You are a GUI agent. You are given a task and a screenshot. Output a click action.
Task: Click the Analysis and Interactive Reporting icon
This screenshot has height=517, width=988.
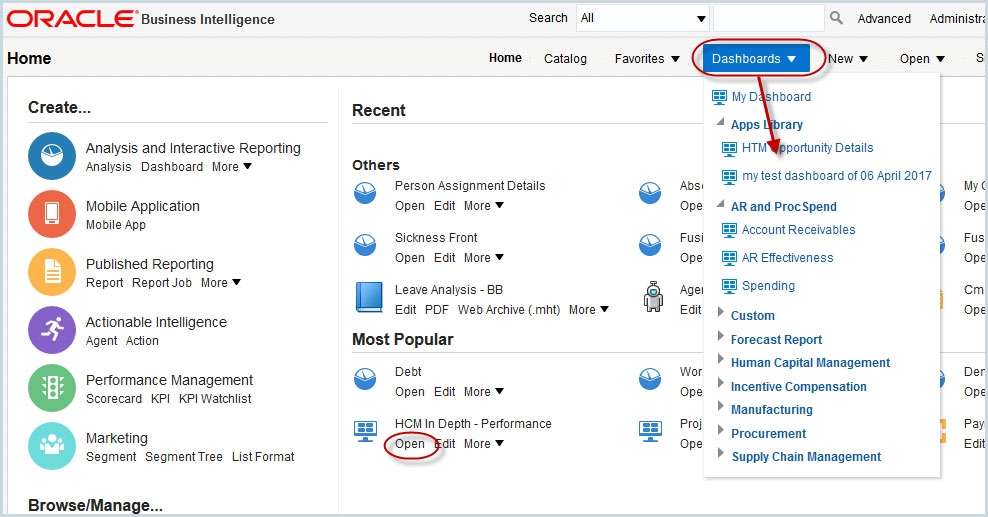pyautogui.click(x=52, y=156)
